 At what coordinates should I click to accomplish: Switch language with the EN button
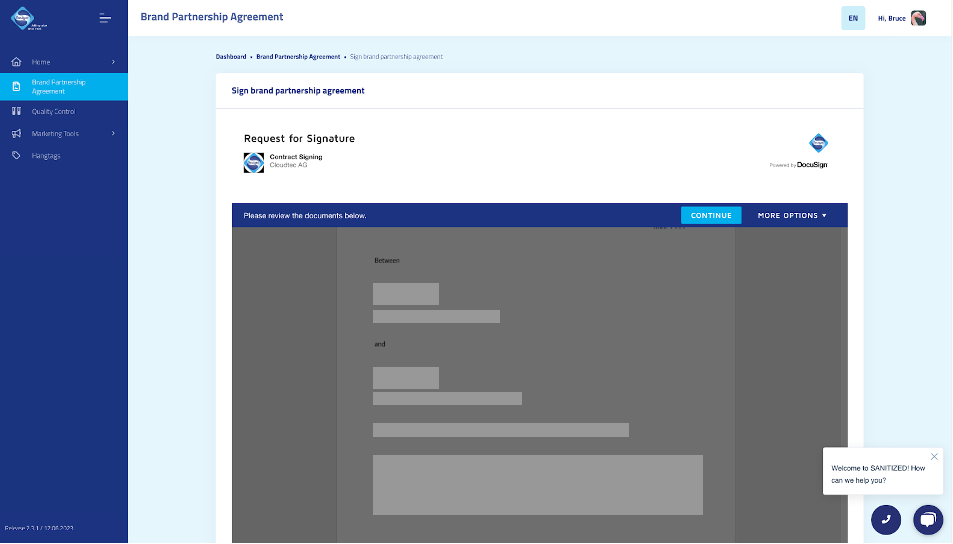coord(853,18)
